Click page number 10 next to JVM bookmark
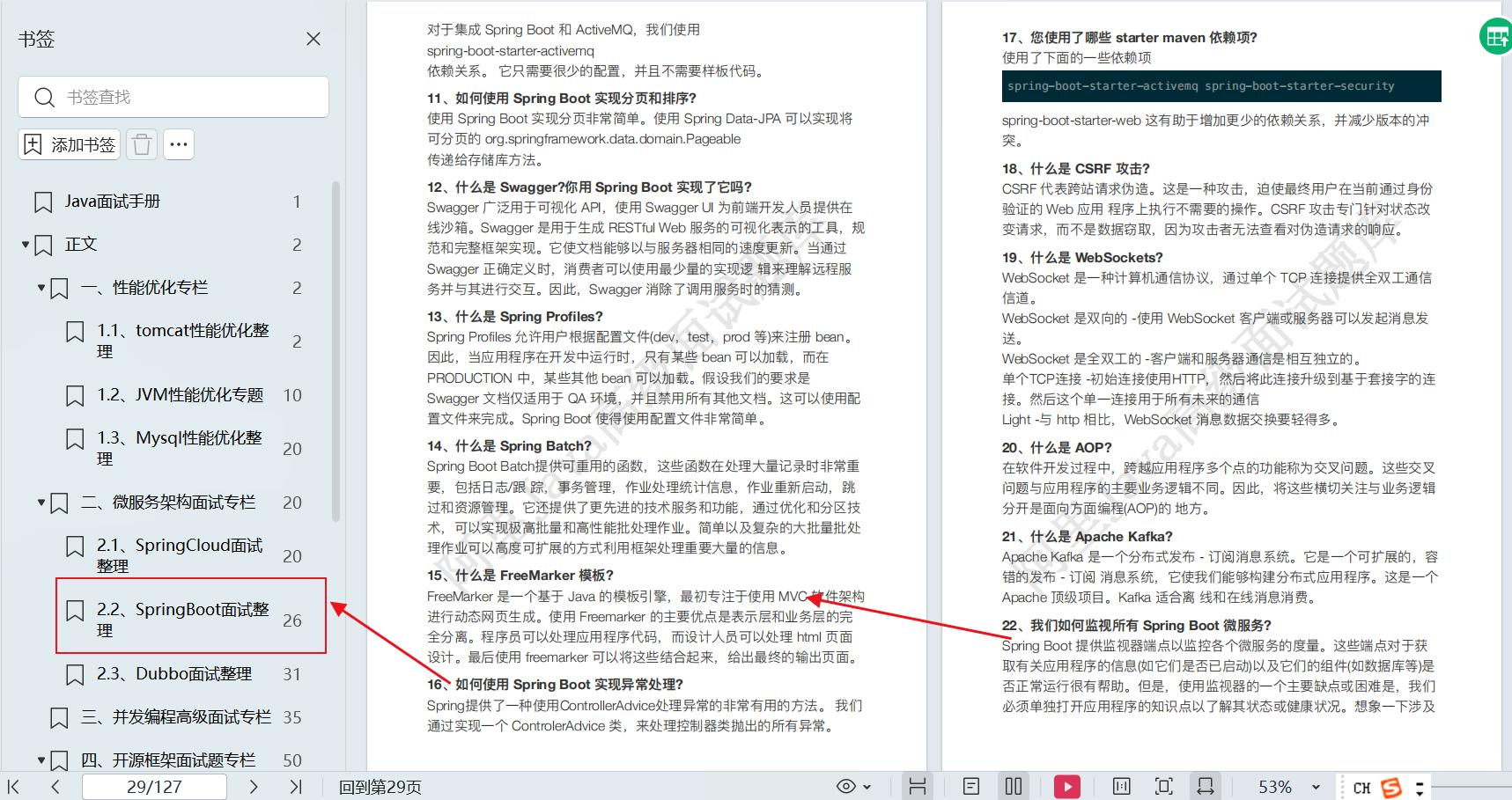The height and width of the screenshot is (800, 1512). click(x=292, y=395)
